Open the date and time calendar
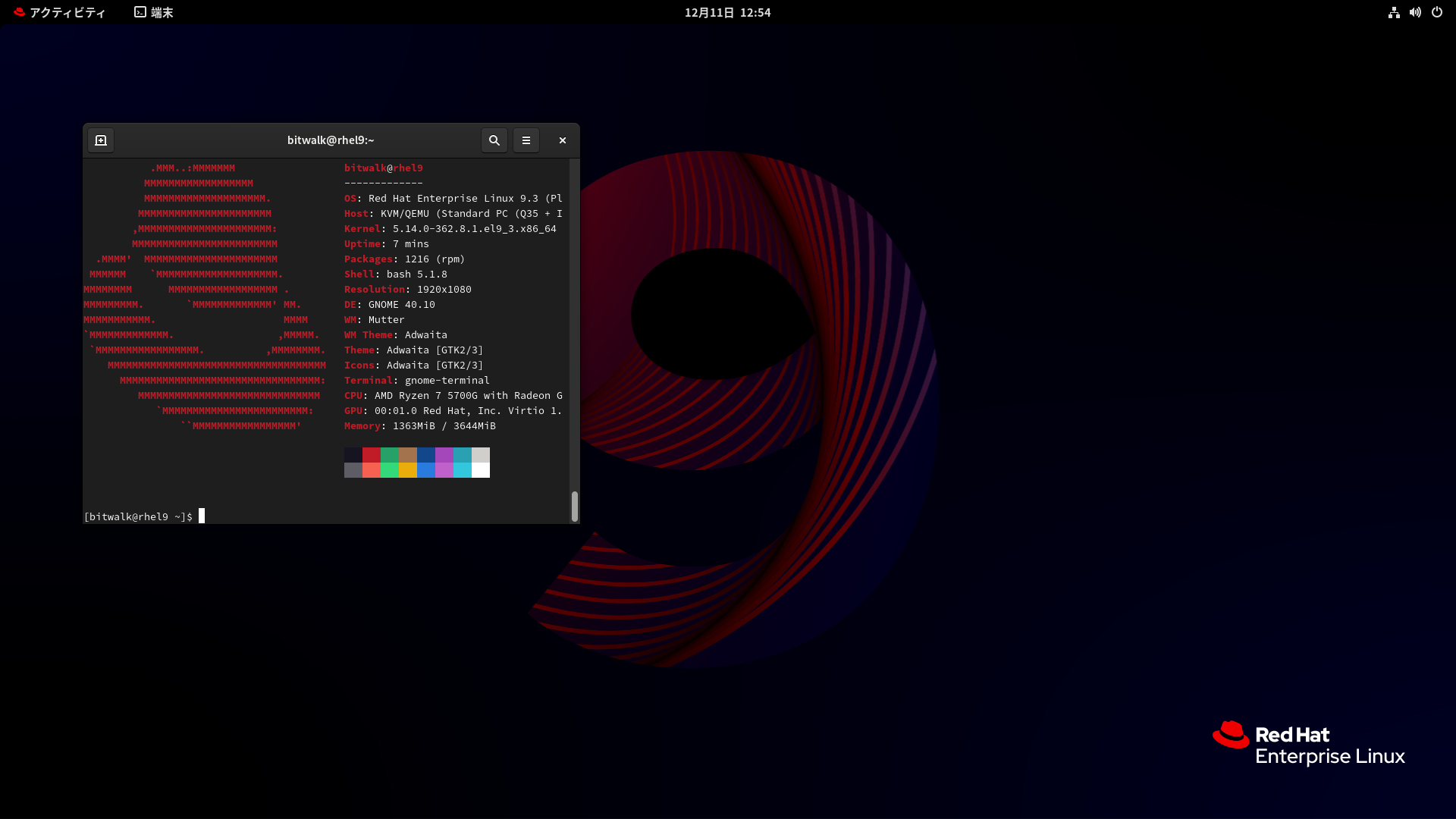 pos(727,12)
